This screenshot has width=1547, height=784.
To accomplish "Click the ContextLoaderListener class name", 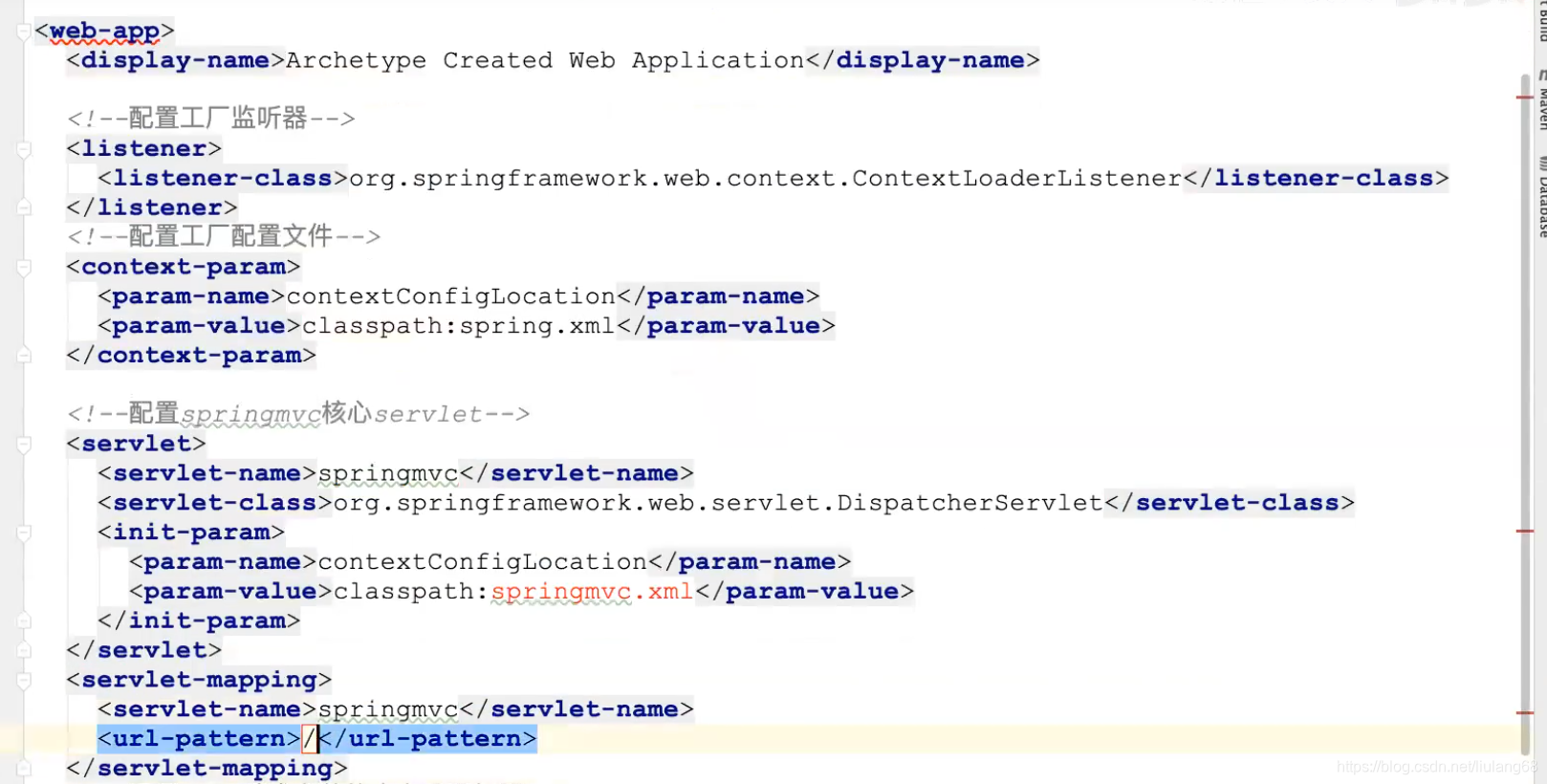I will pyautogui.click(x=1017, y=179).
